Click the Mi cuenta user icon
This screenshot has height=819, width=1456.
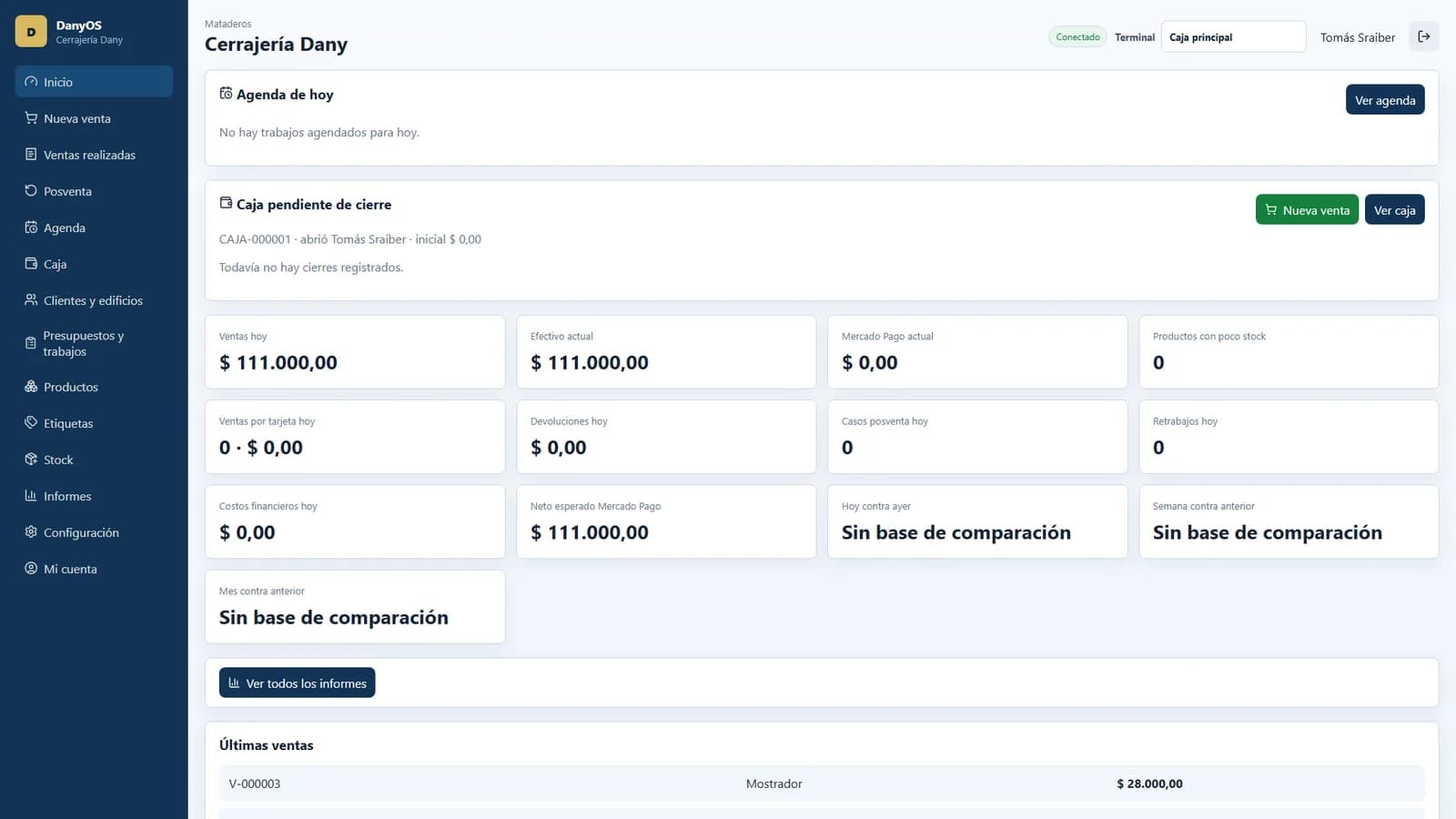coord(31,569)
